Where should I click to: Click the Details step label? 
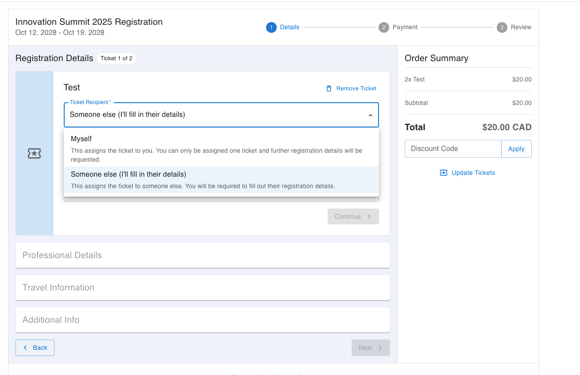289,27
